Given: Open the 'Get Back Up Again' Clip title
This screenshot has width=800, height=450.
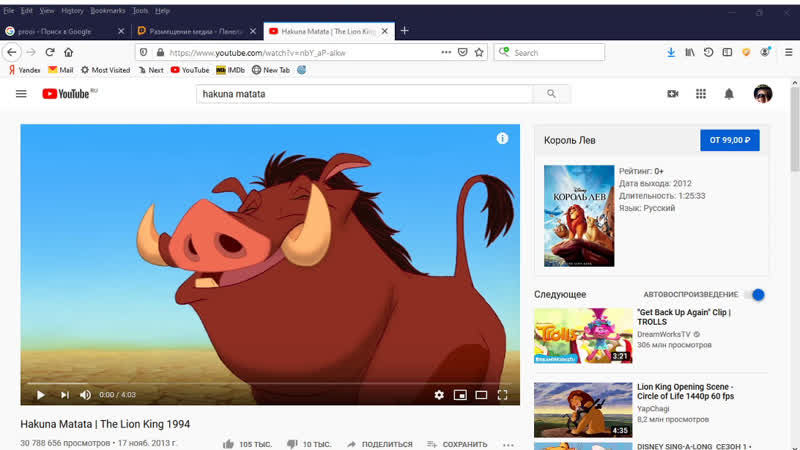Looking at the screenshot, I should [684, 317].
